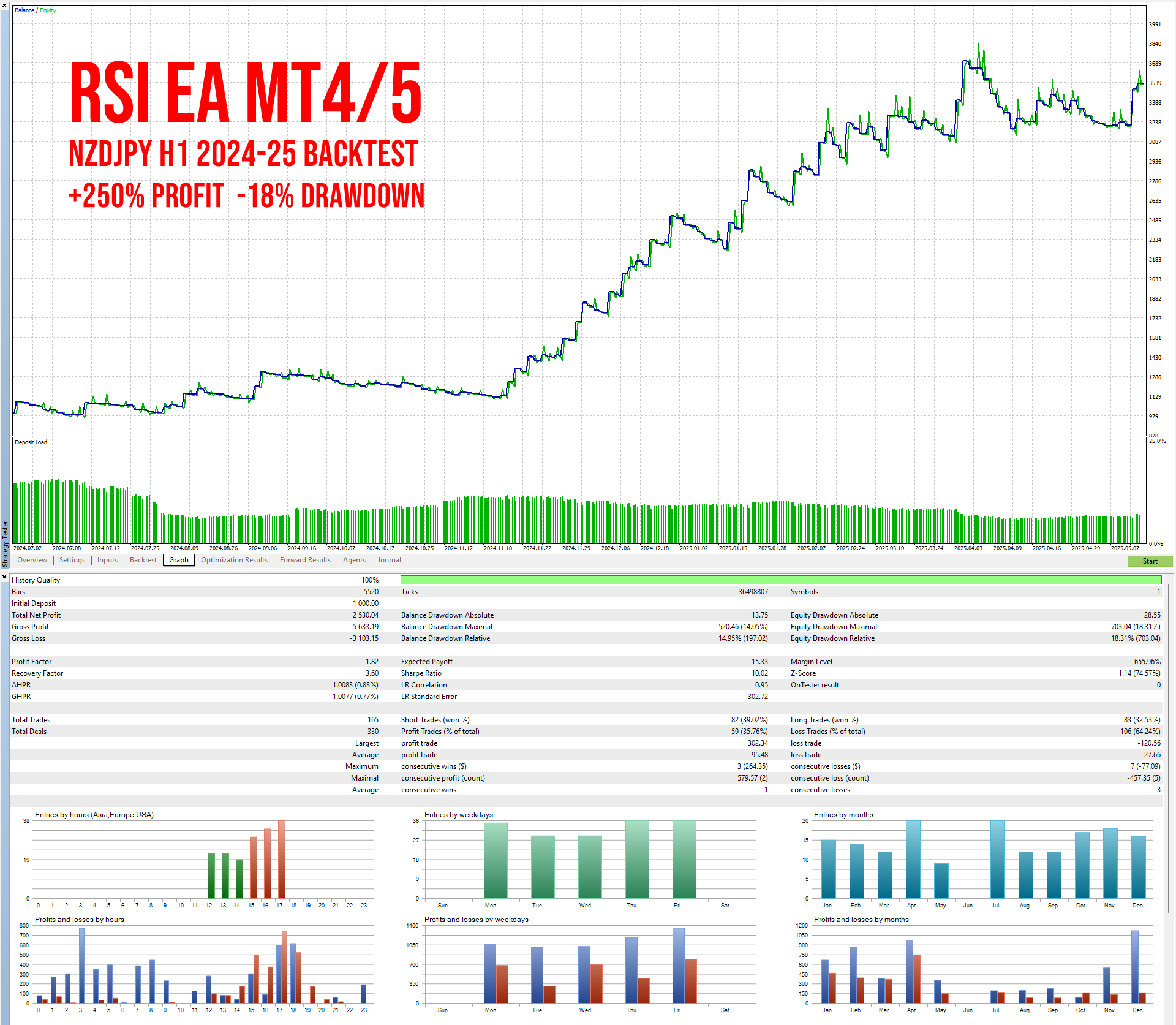1176x1025 pixels.
Task: Open the Overview tab
Action: tap(32, 560)
